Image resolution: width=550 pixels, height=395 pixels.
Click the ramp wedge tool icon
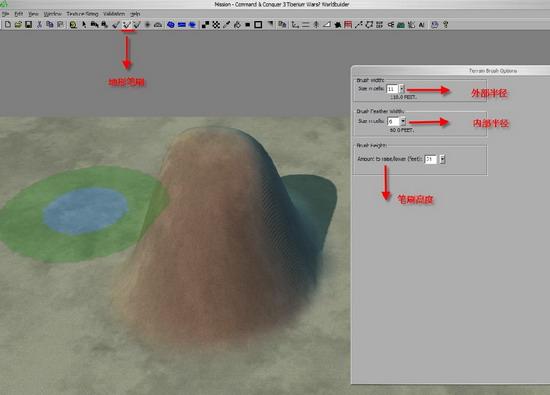coord(327,25)
